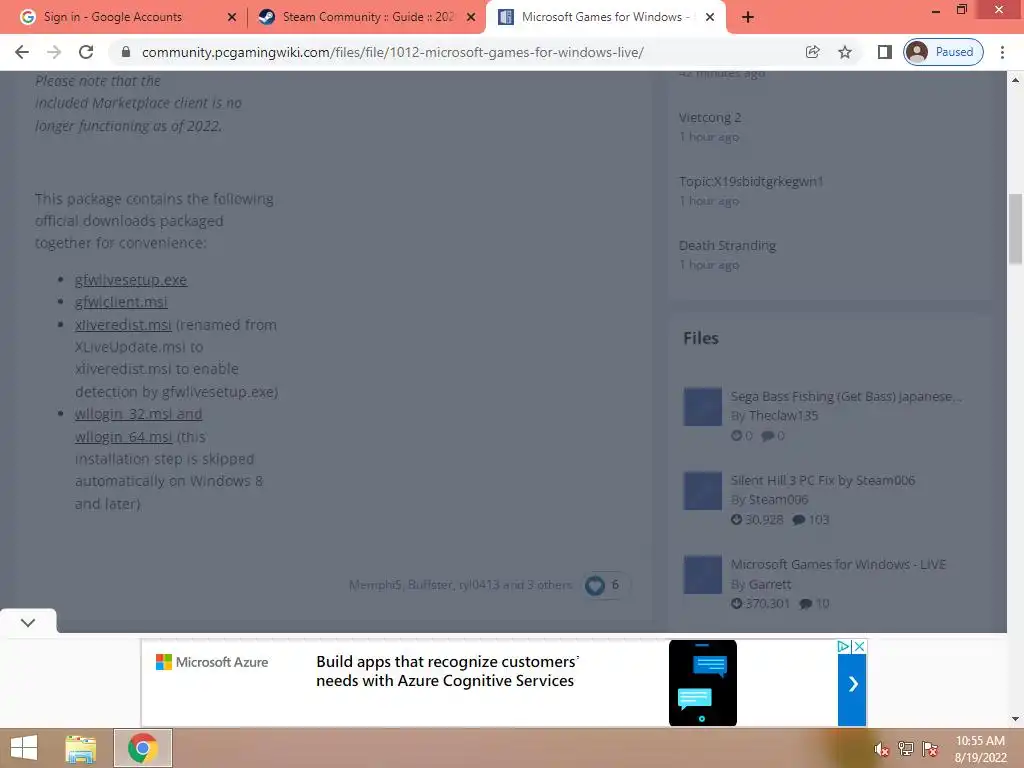Visit Steam006 author profile
The width and height of the screenshot is (1024, 768).
pyautogui.click(x=778, y=500)
